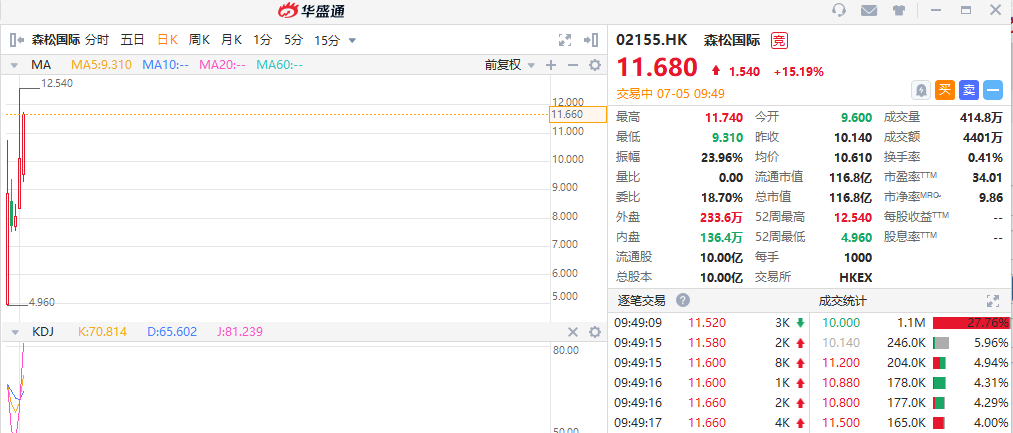The width and height of the screenshot is (1013, 433).
Task: Click the 12.540 high marker on chart
Action: pyautogui.click(x=57, y=83)
